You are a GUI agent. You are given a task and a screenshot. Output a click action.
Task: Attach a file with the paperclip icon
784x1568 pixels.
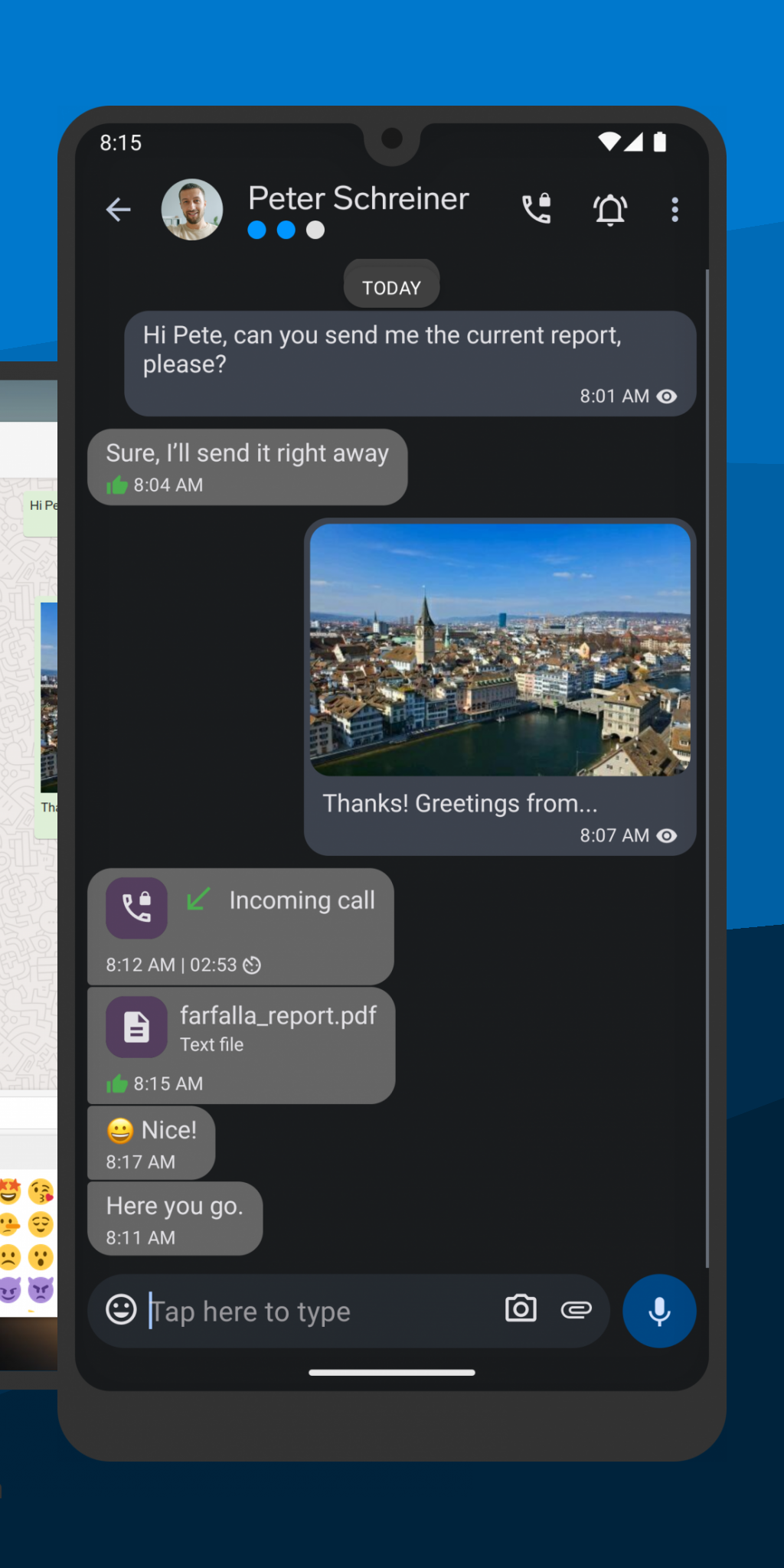tap(577, 1310)
